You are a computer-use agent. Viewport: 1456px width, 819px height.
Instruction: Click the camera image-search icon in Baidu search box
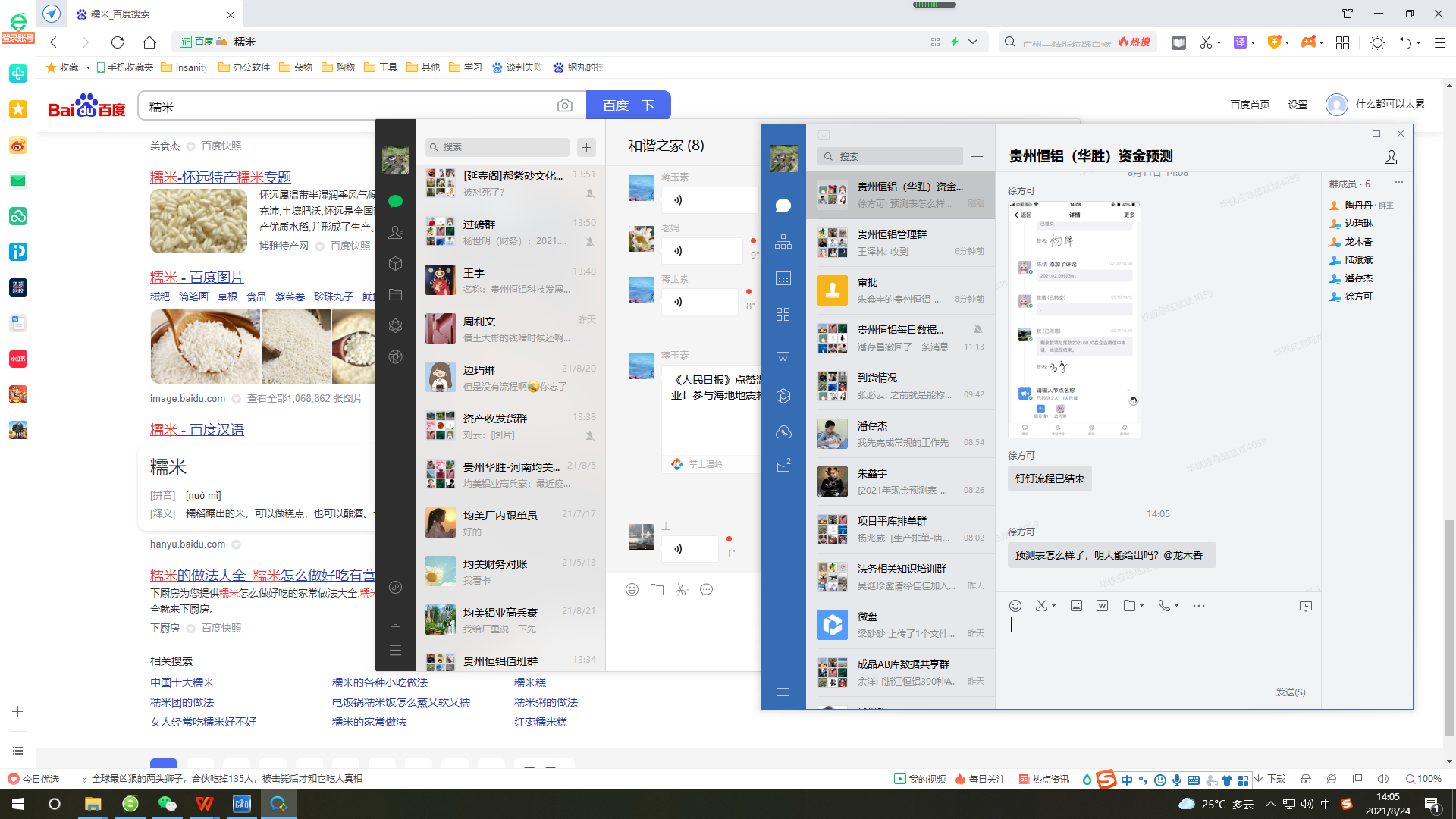pos(565,106)
